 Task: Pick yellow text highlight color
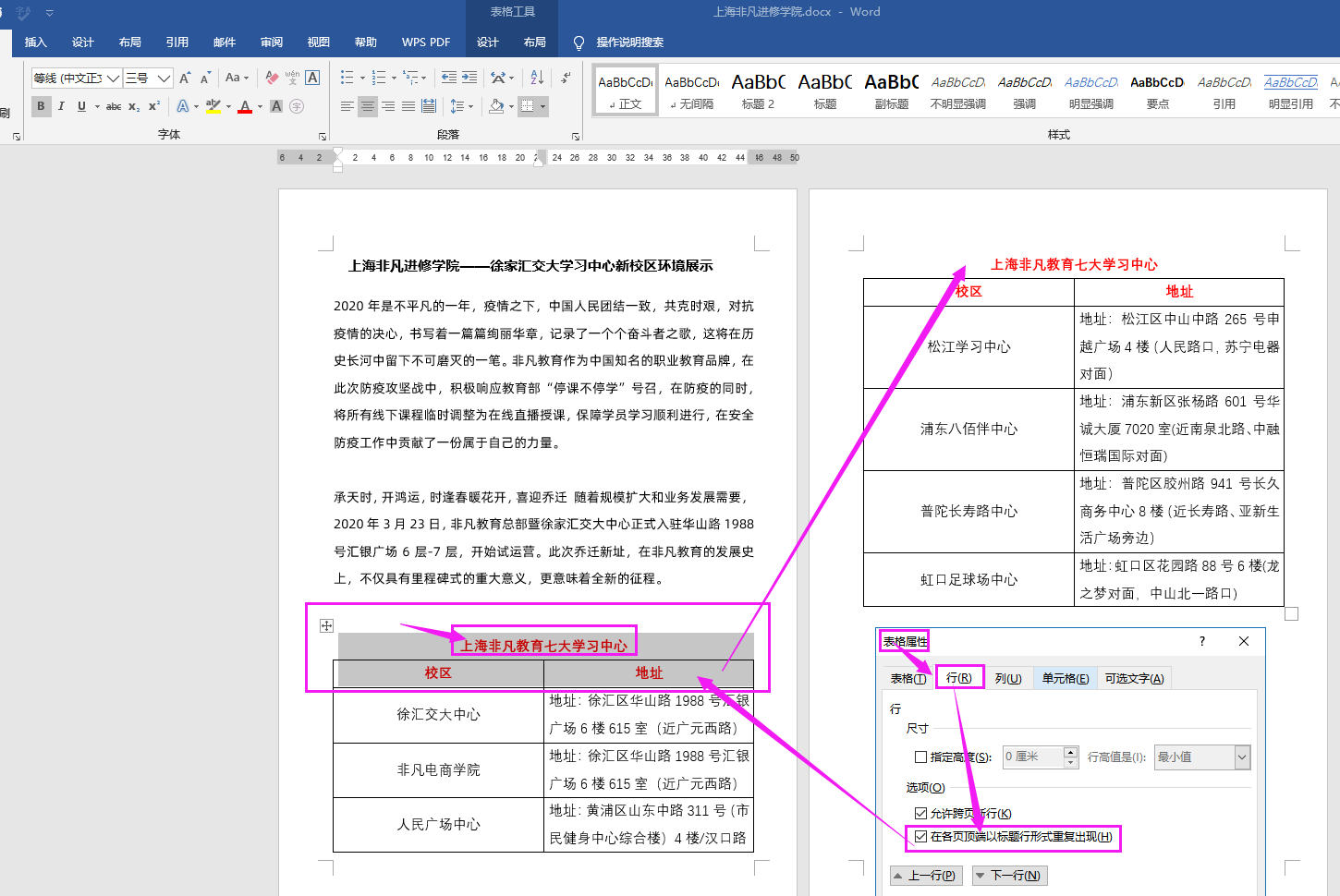tap(213, 106)
